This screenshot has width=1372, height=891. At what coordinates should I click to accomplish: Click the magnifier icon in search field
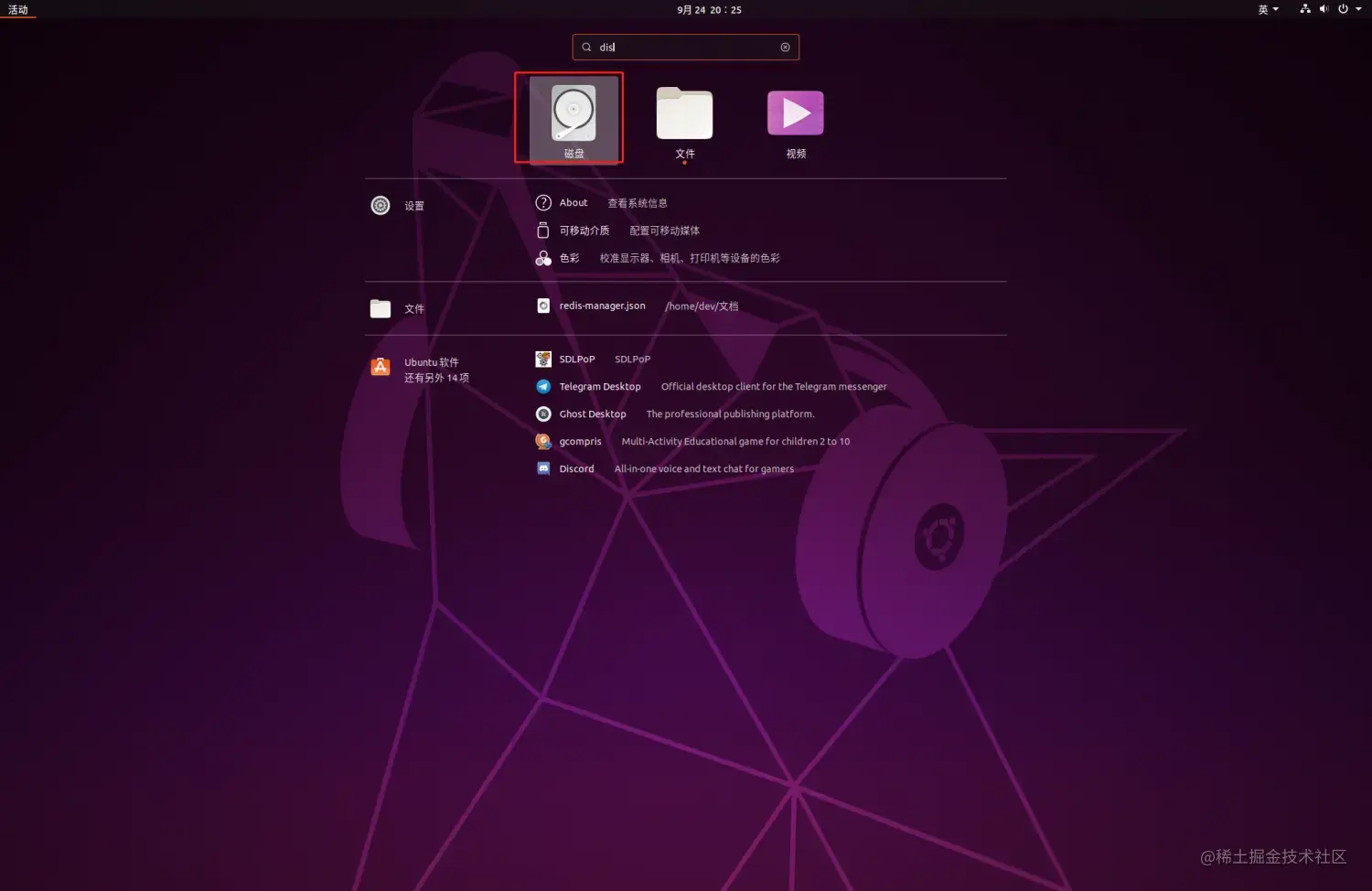(586, 48)
